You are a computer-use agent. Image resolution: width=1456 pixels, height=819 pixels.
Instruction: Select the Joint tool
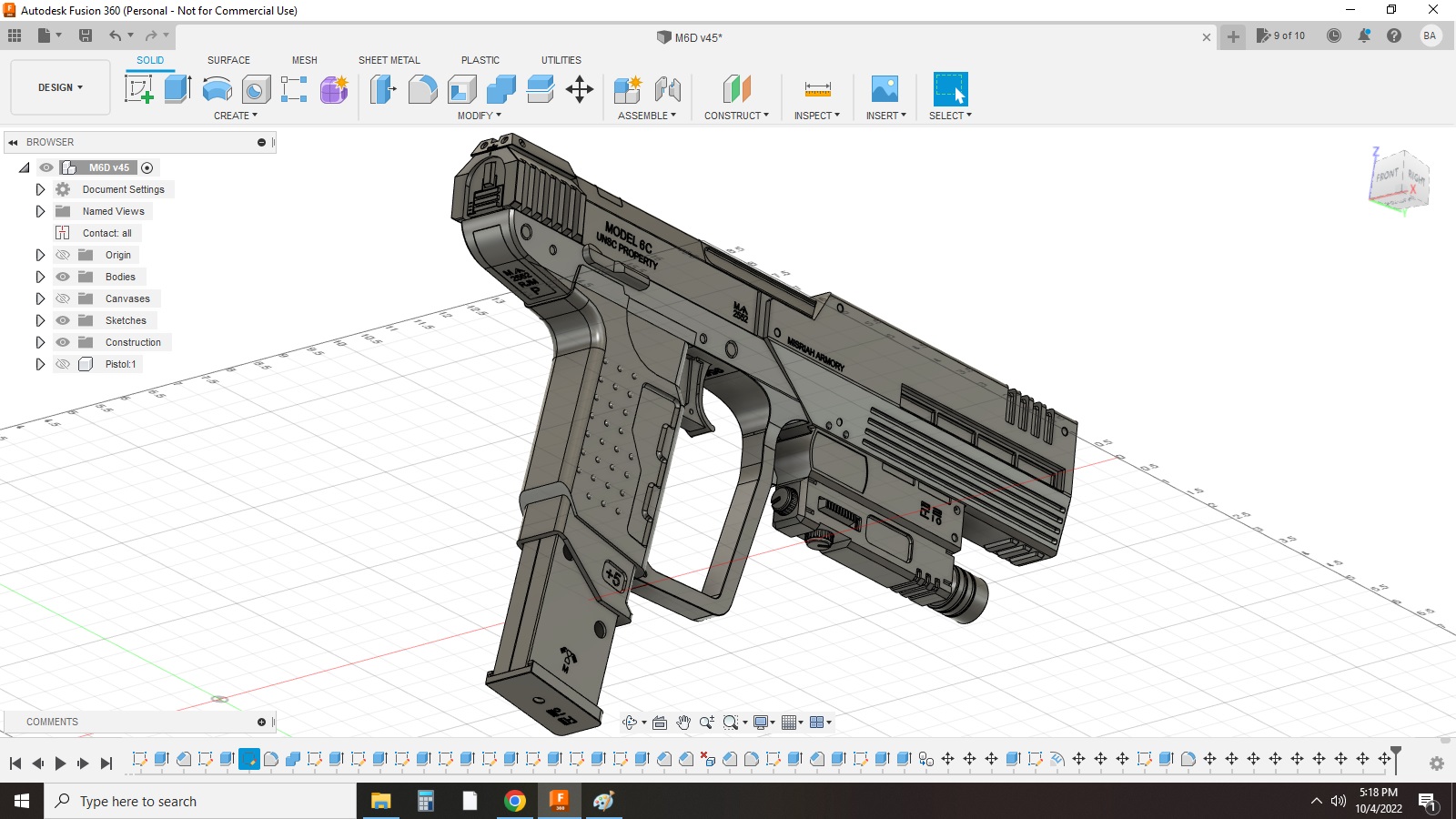[x=668, y=89]
